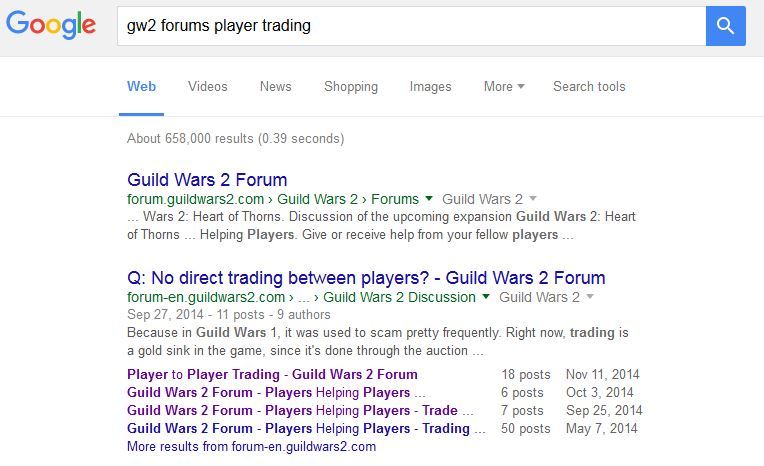764x466 pixels.
Task: Click the Google logo
Action: coord(51,26)
